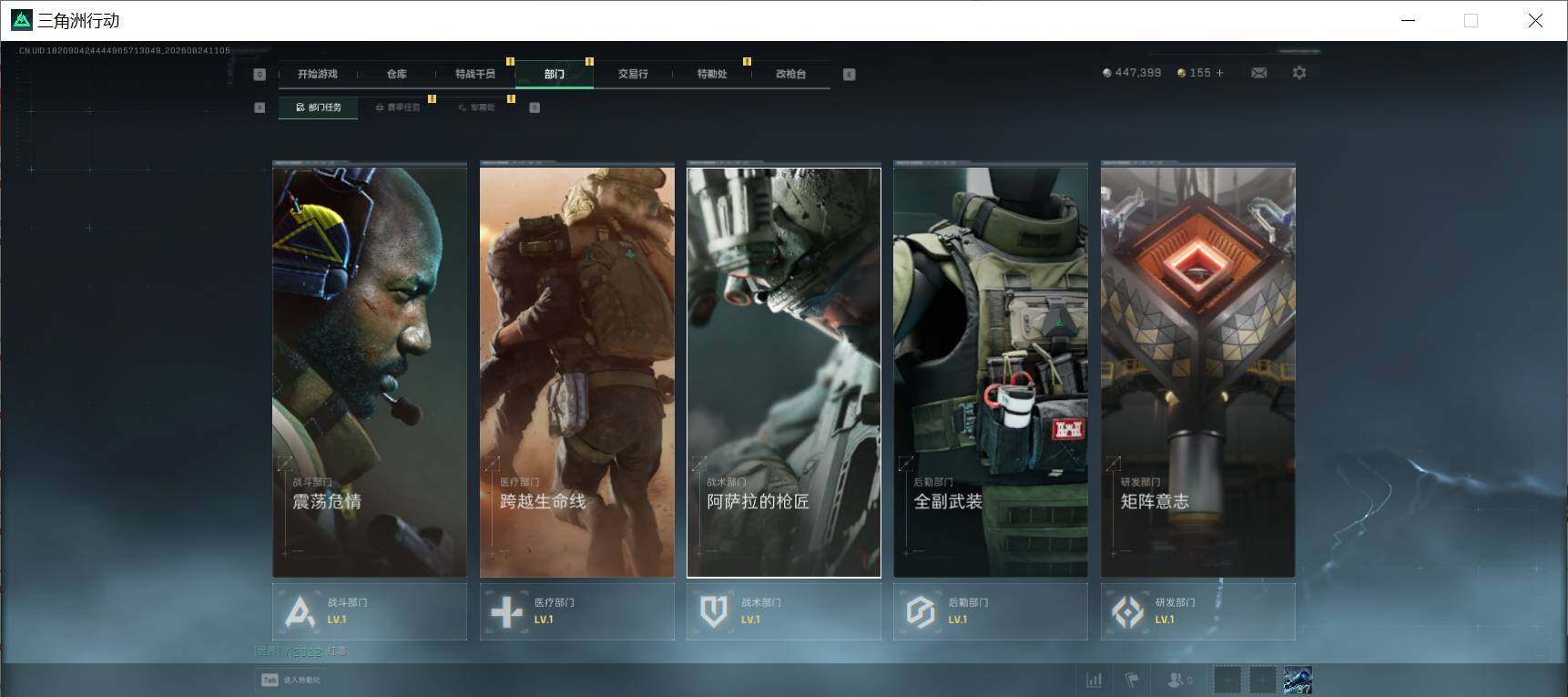
Task: Open the statistics bar chart icon
Action: point(1095,680)
